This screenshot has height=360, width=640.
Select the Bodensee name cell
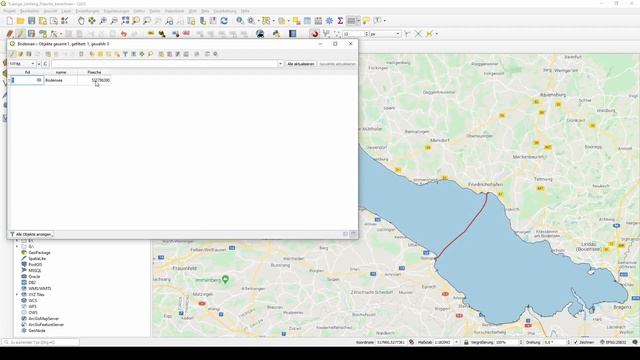point(60,80)
